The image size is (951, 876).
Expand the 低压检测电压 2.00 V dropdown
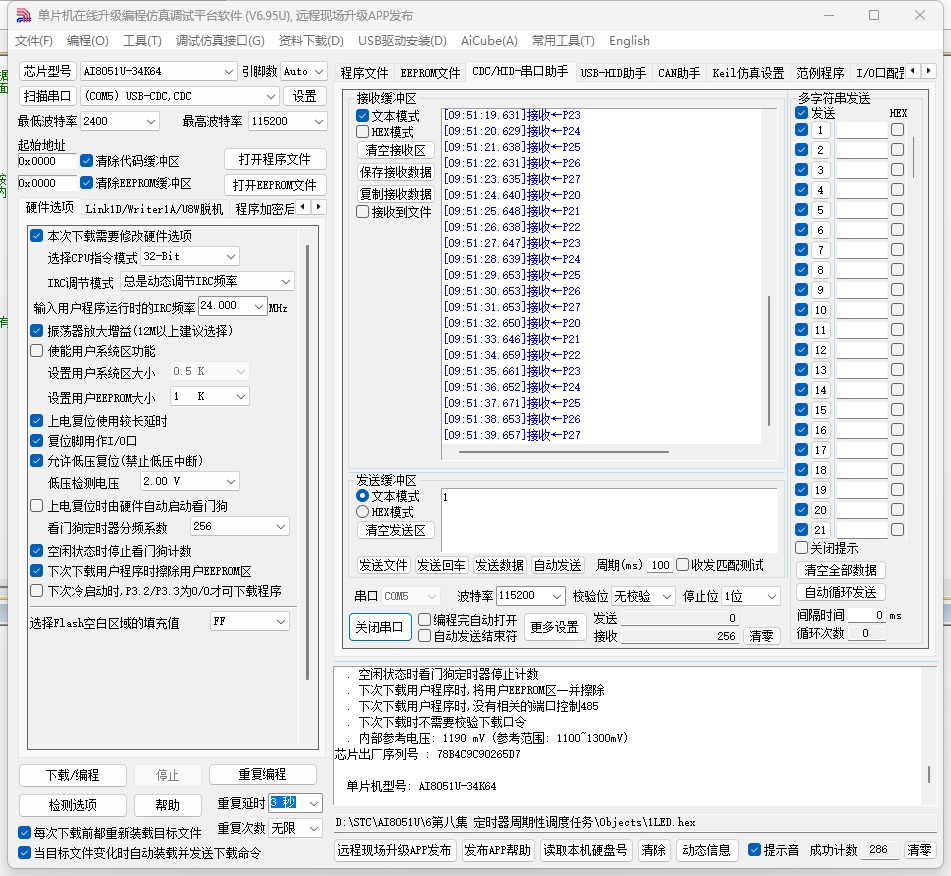click(231, 482)
